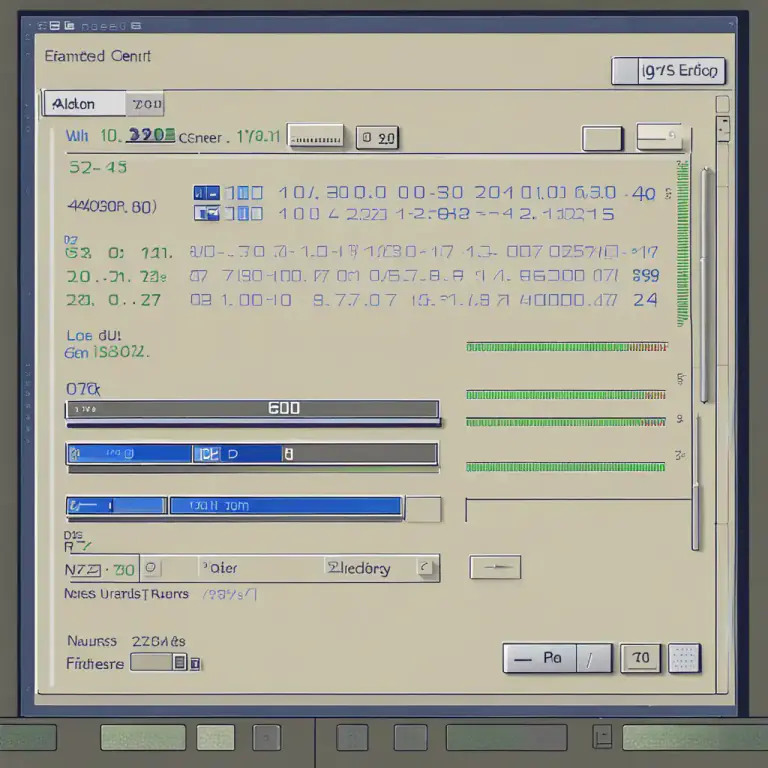Click the dash button right of the "2lledory" dropdown

[x=495, y=567]
